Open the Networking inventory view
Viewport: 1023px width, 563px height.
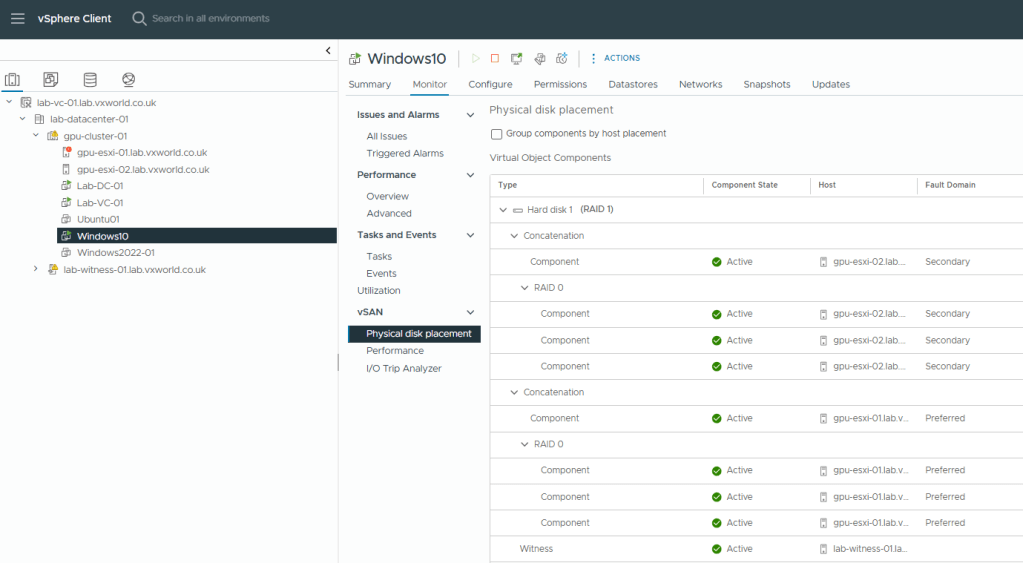tap(128, 80)
